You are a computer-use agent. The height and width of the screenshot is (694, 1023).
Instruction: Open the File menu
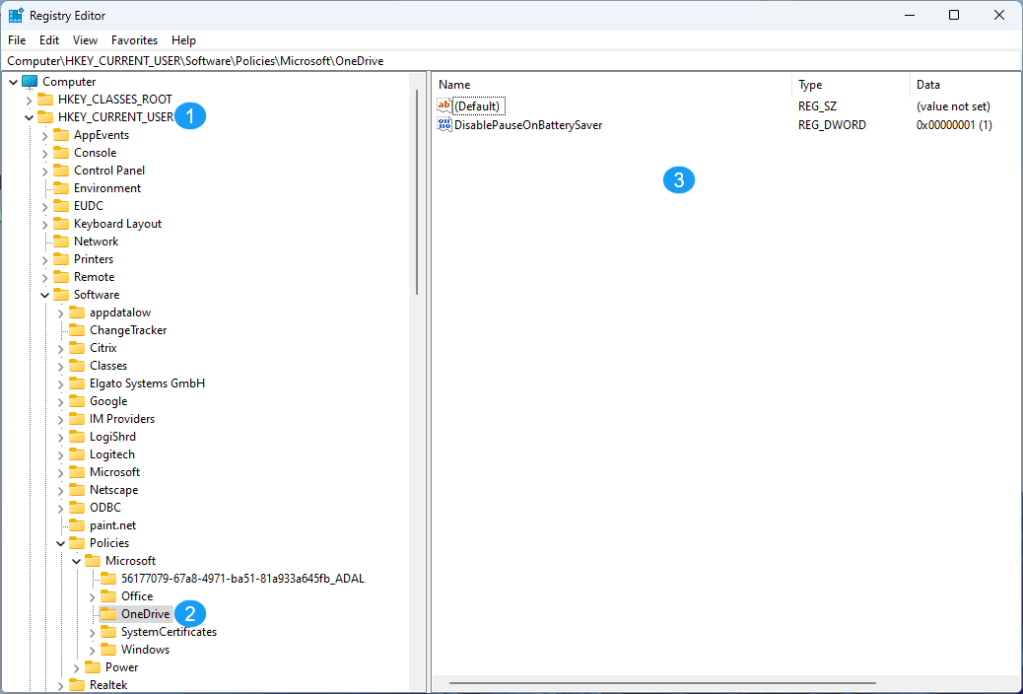[16, 40]
